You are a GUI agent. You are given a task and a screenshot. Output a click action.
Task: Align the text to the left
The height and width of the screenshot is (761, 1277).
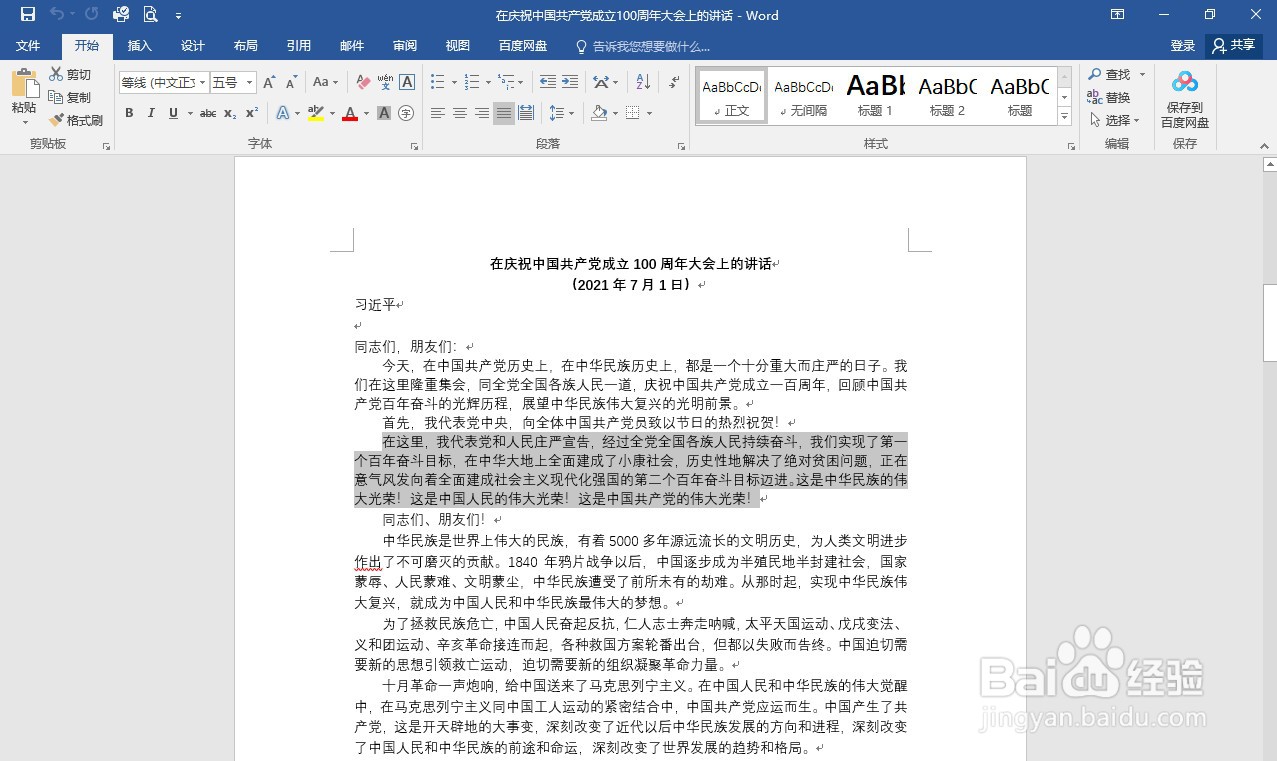pyautogui.click(x=438, y=113)
